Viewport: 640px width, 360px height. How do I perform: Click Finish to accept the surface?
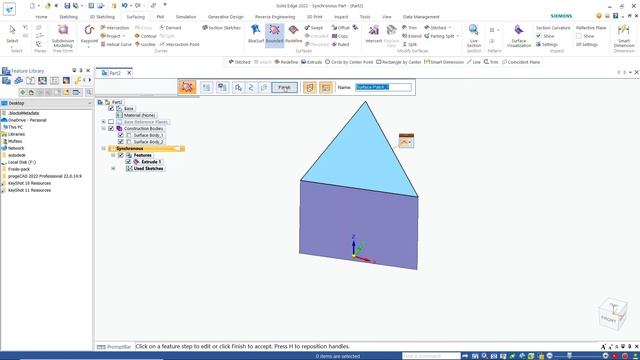pos(284,87)
